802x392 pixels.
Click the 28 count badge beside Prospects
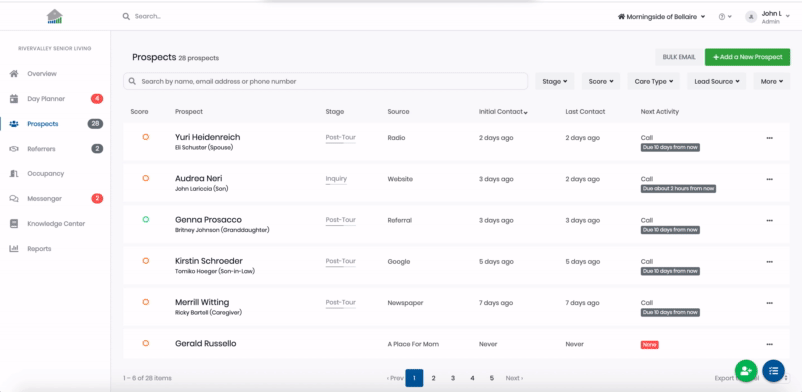[x=95, y=124]
